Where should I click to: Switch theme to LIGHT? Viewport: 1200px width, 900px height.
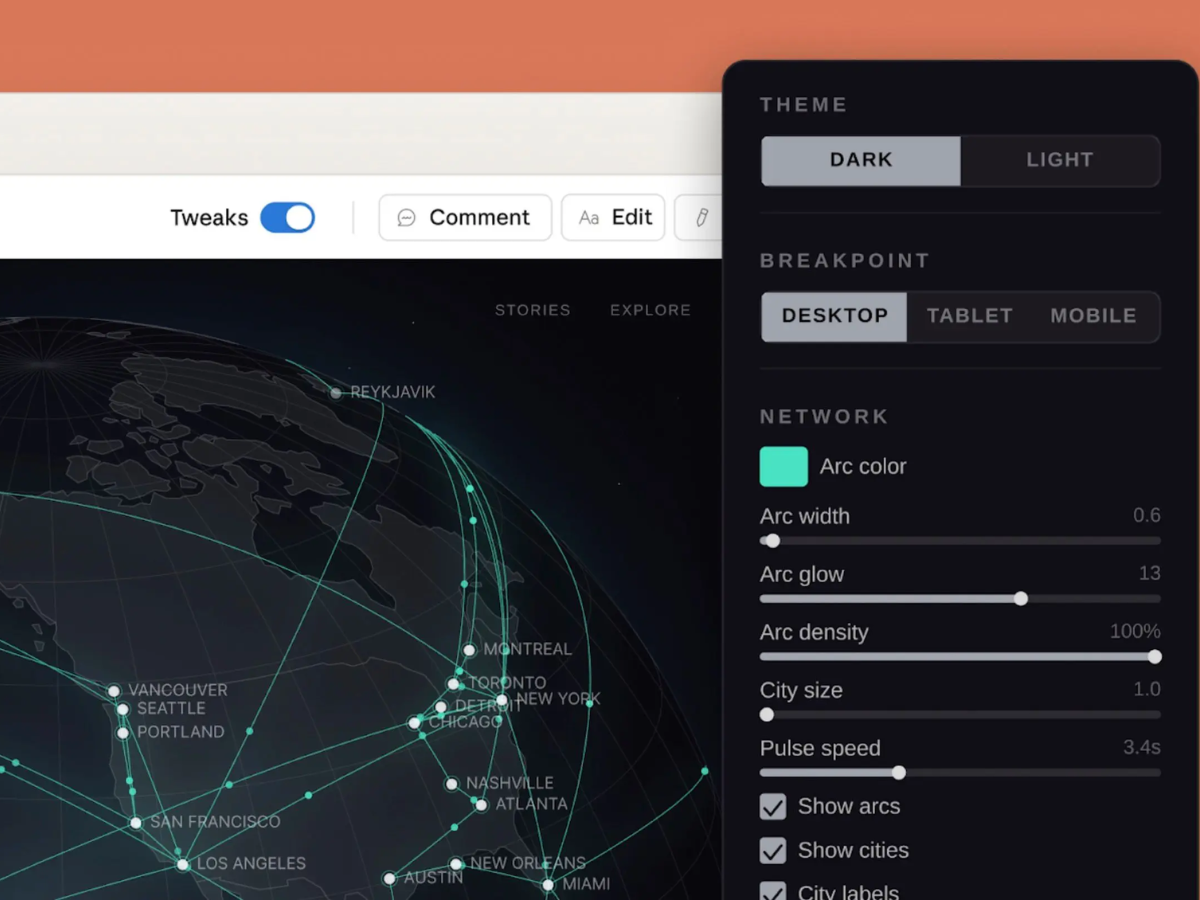click(x=1059, y=160)
